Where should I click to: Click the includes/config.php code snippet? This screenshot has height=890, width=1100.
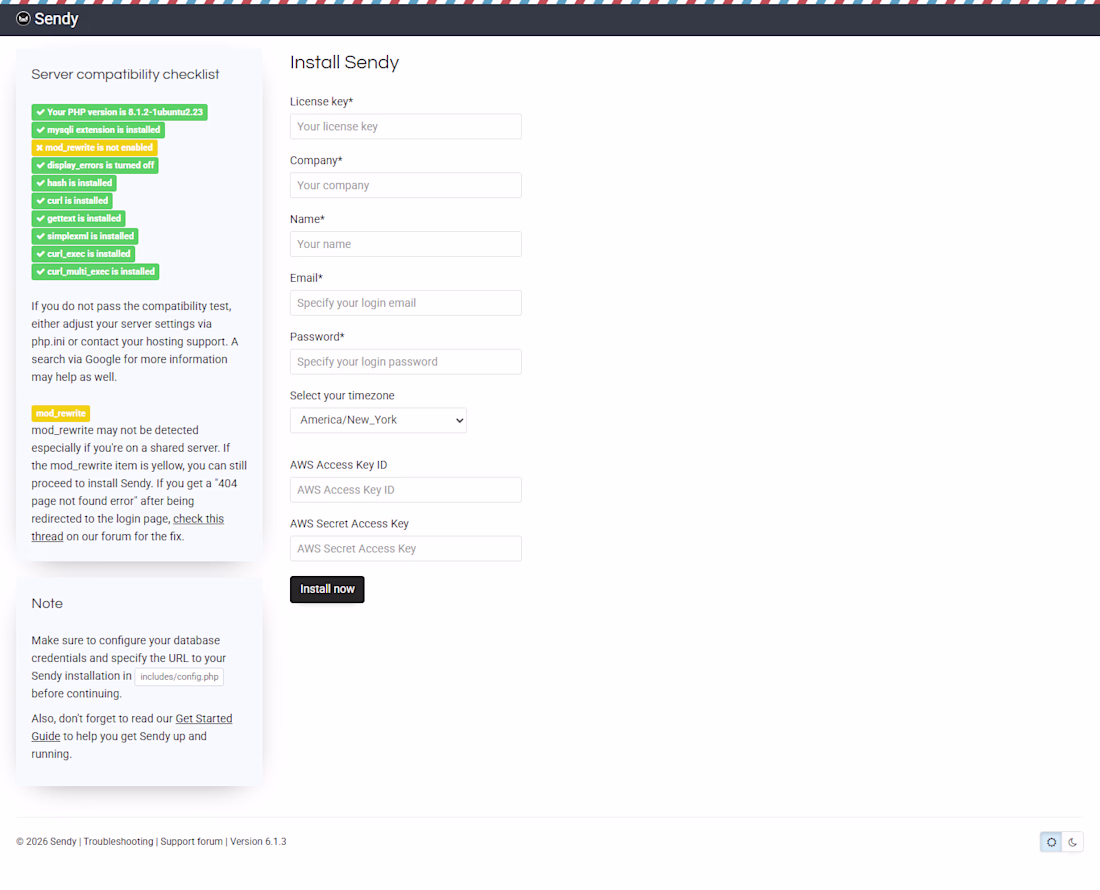tap(179, 677)
